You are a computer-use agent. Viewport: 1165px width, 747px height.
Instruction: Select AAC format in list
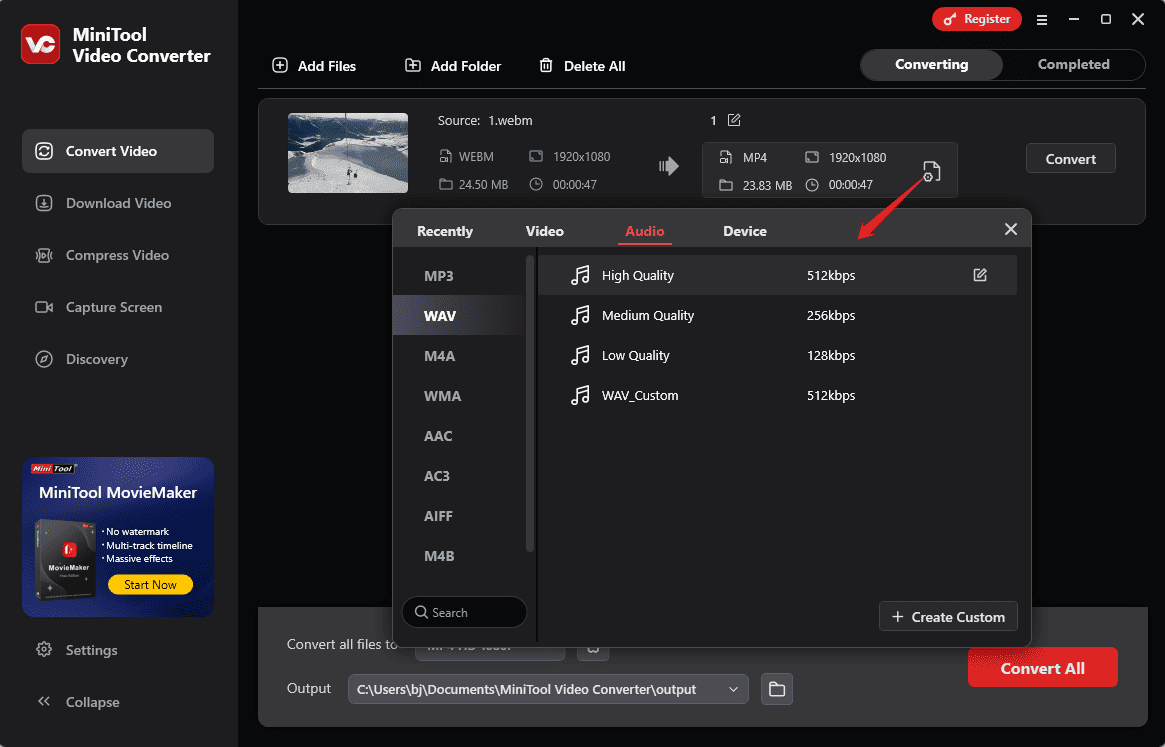click(x=458, y=436)
